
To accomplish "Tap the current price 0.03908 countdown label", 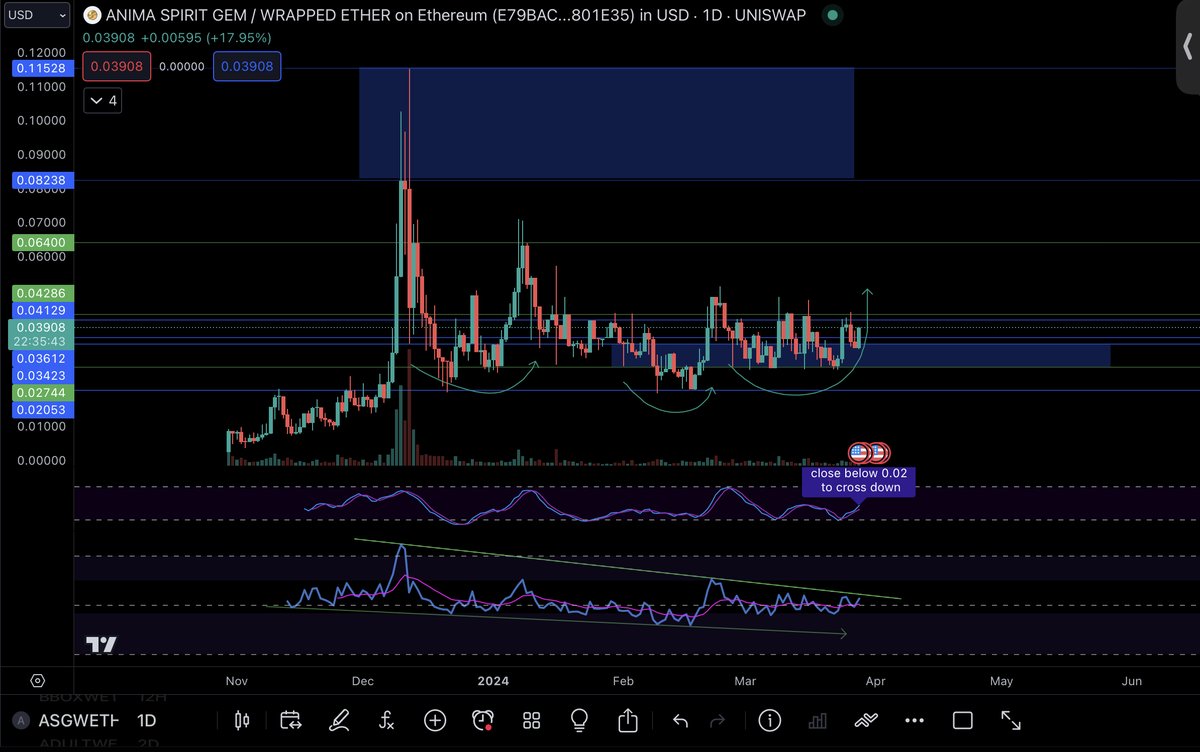I will pyautogui.click(x=40, y=335).
